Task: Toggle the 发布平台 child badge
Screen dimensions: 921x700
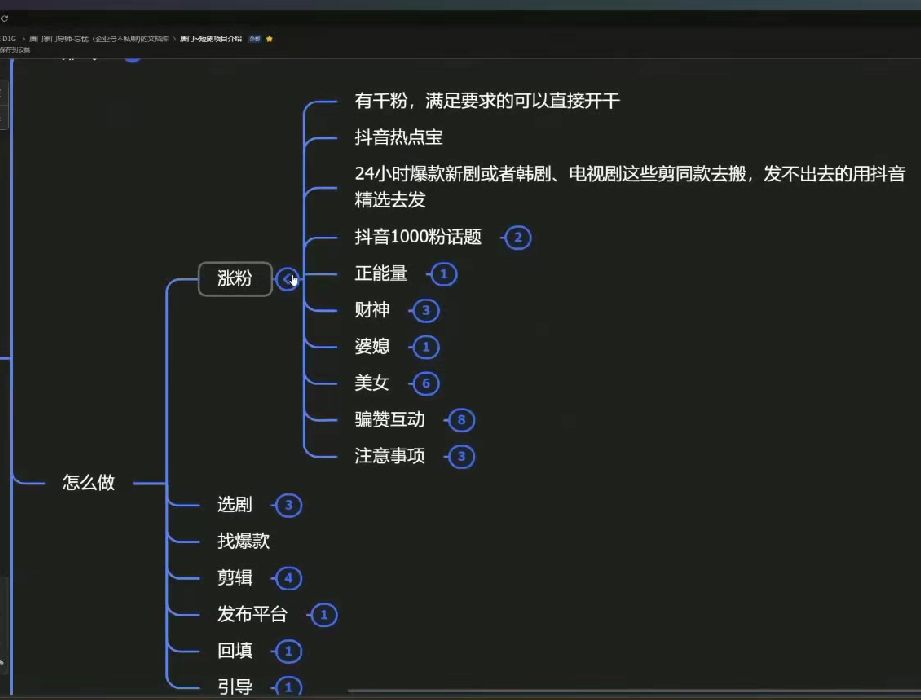Action: pos(324,615)
